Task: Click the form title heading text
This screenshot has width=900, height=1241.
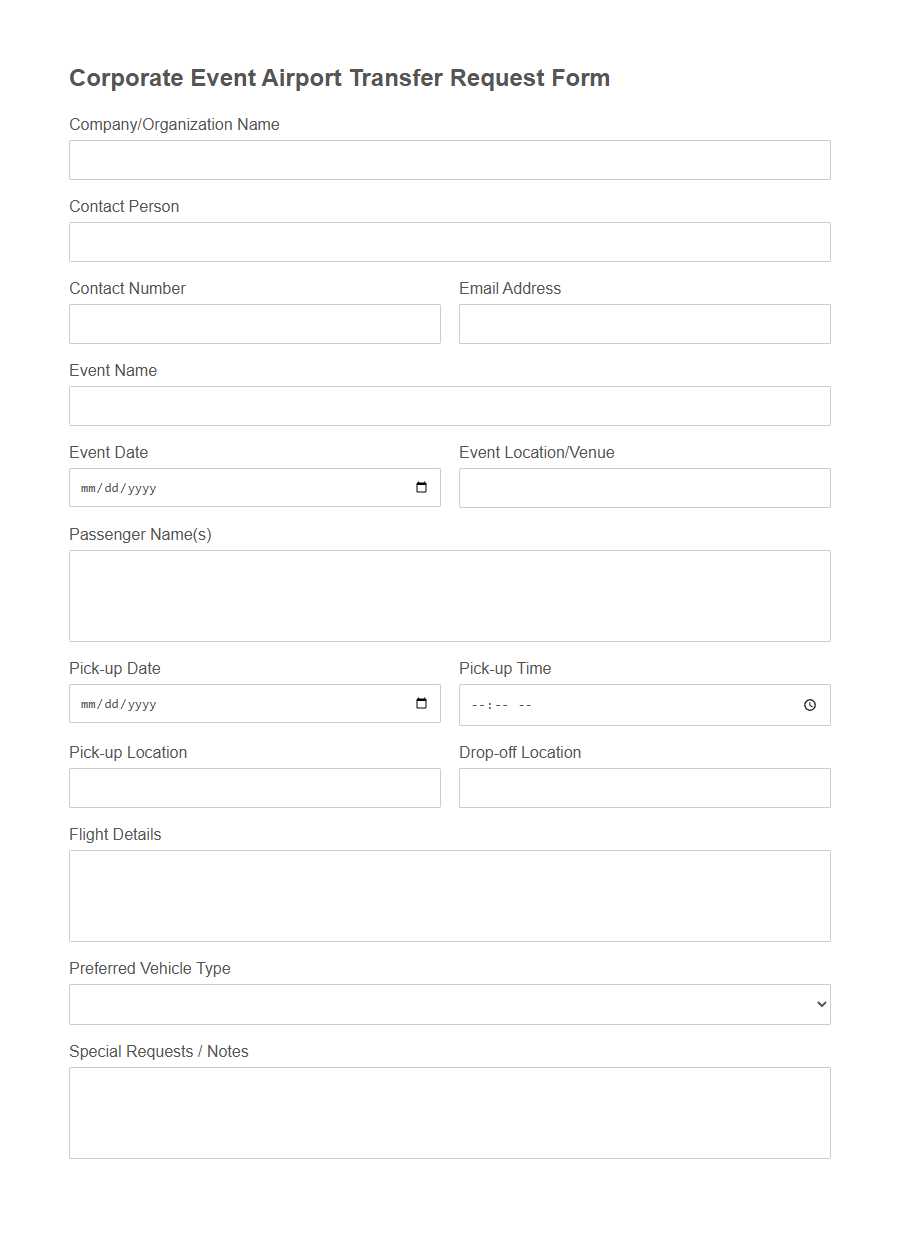Action: coord(339,77)
